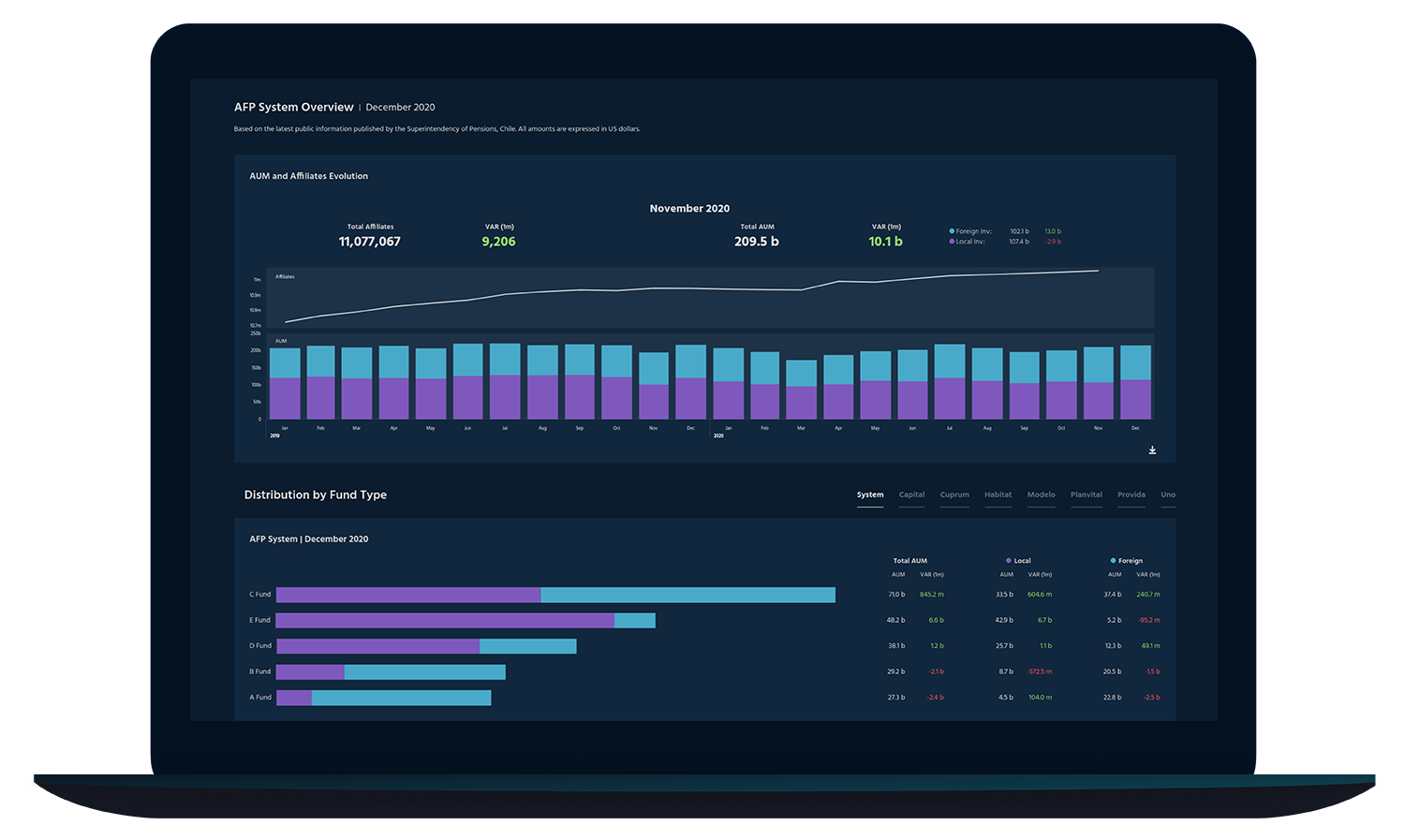Click the Total AUM 209.5 b value

click(x=756, y=242)
